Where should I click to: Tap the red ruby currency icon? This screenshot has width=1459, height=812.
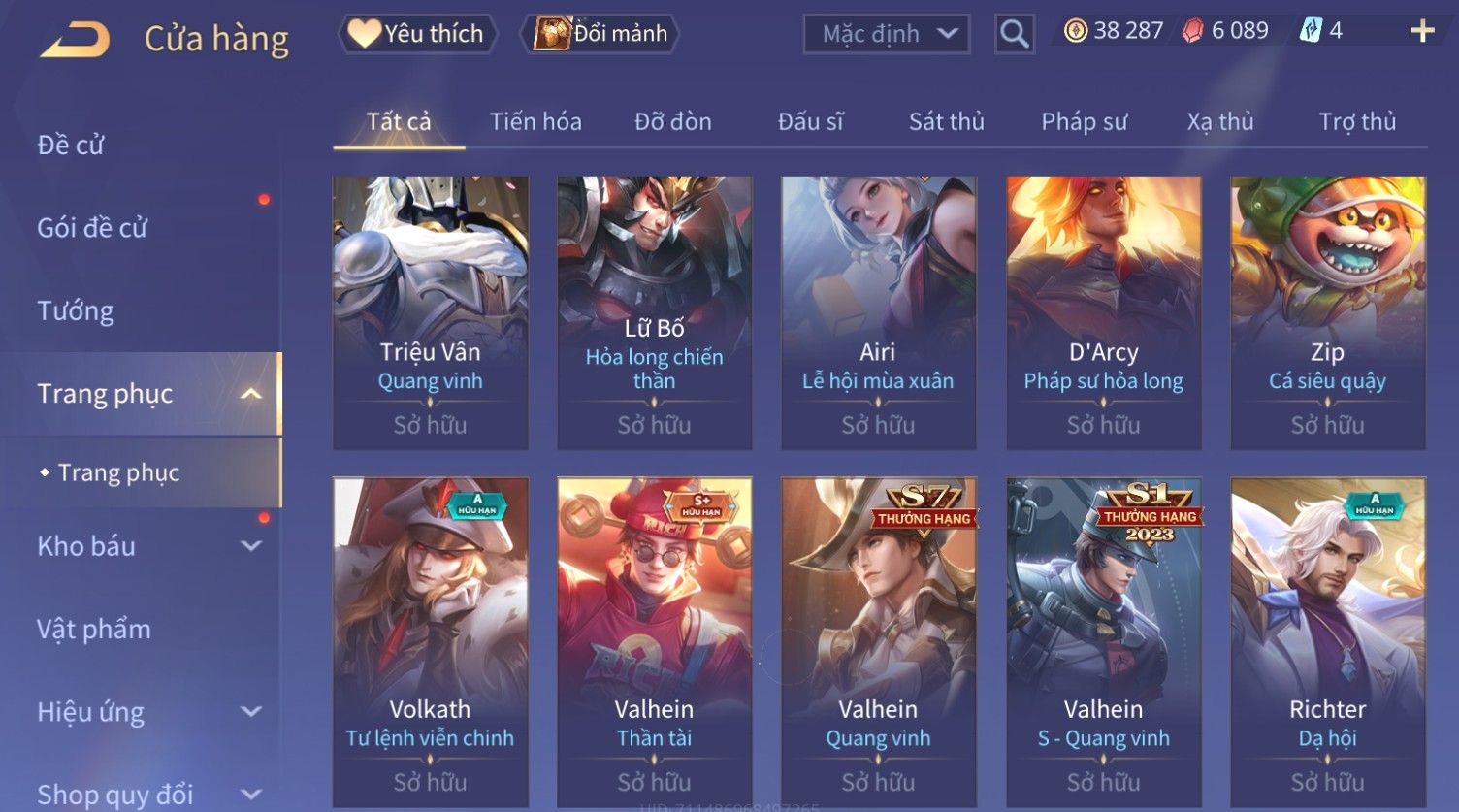coord(1192,31)
